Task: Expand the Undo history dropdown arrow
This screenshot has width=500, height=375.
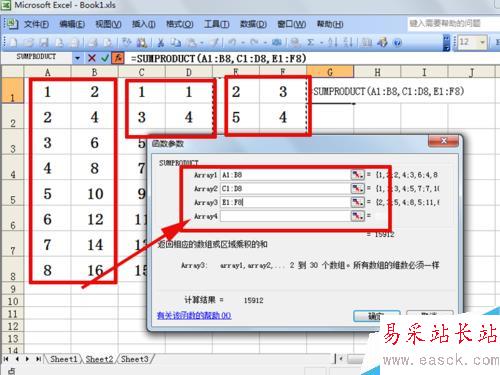Action: tap(243, 43)
